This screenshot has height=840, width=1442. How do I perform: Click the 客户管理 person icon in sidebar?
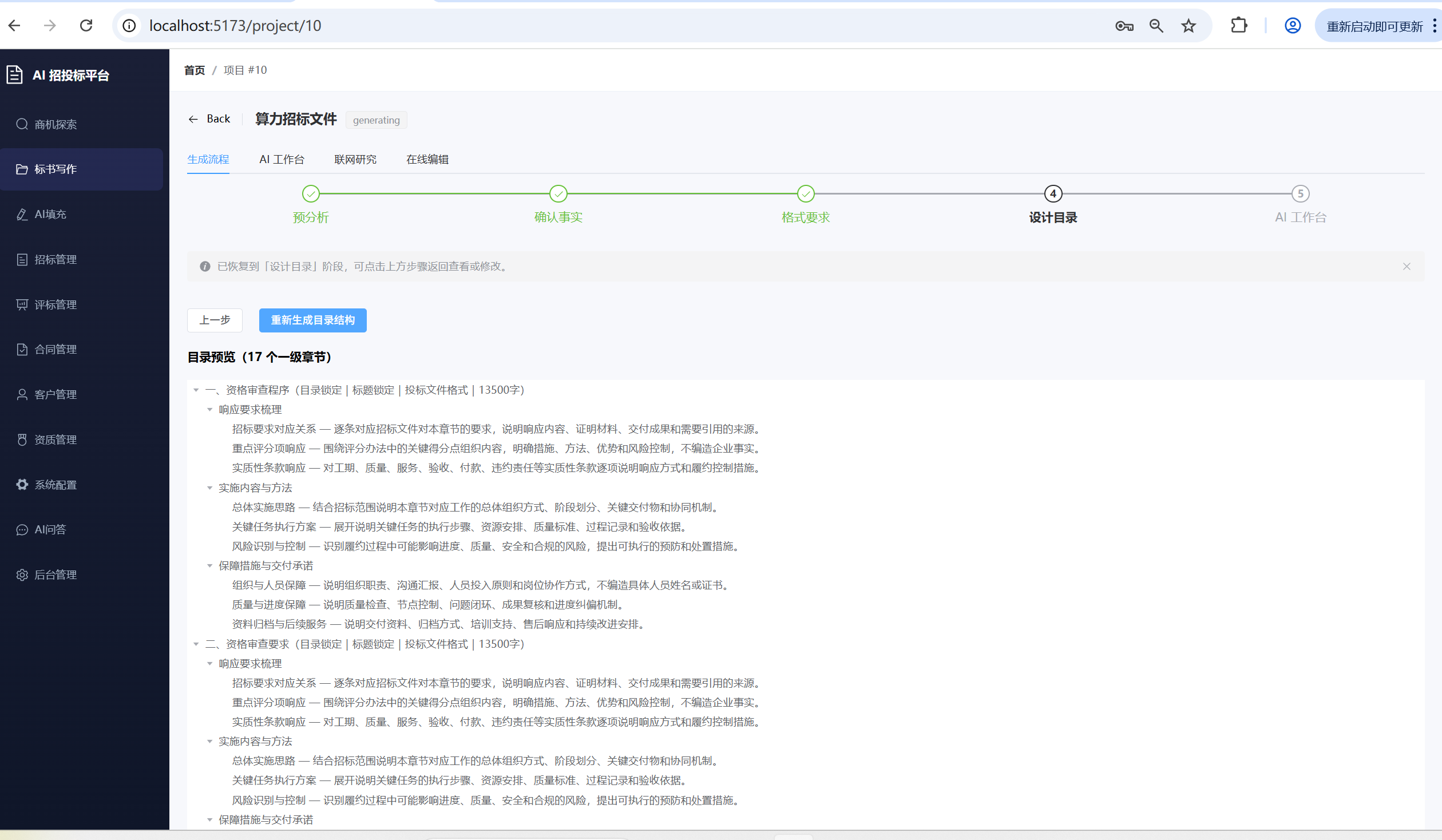22,394
